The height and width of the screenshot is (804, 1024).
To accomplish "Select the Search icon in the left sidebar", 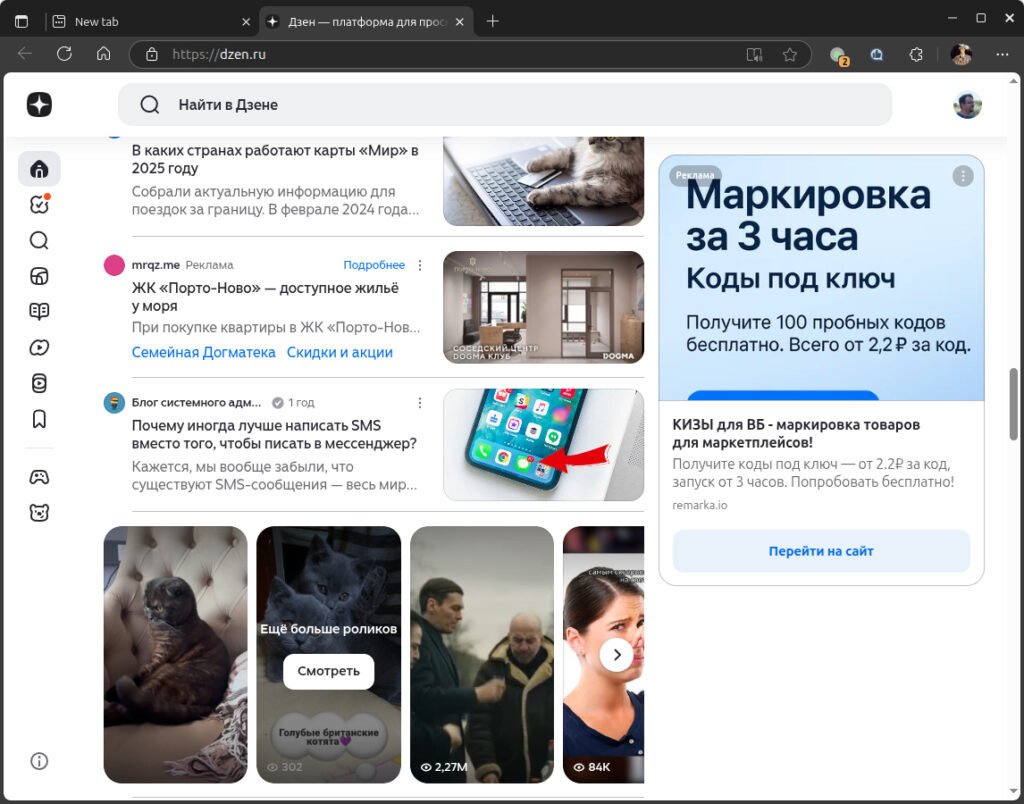I will click(x=39, y=240).
